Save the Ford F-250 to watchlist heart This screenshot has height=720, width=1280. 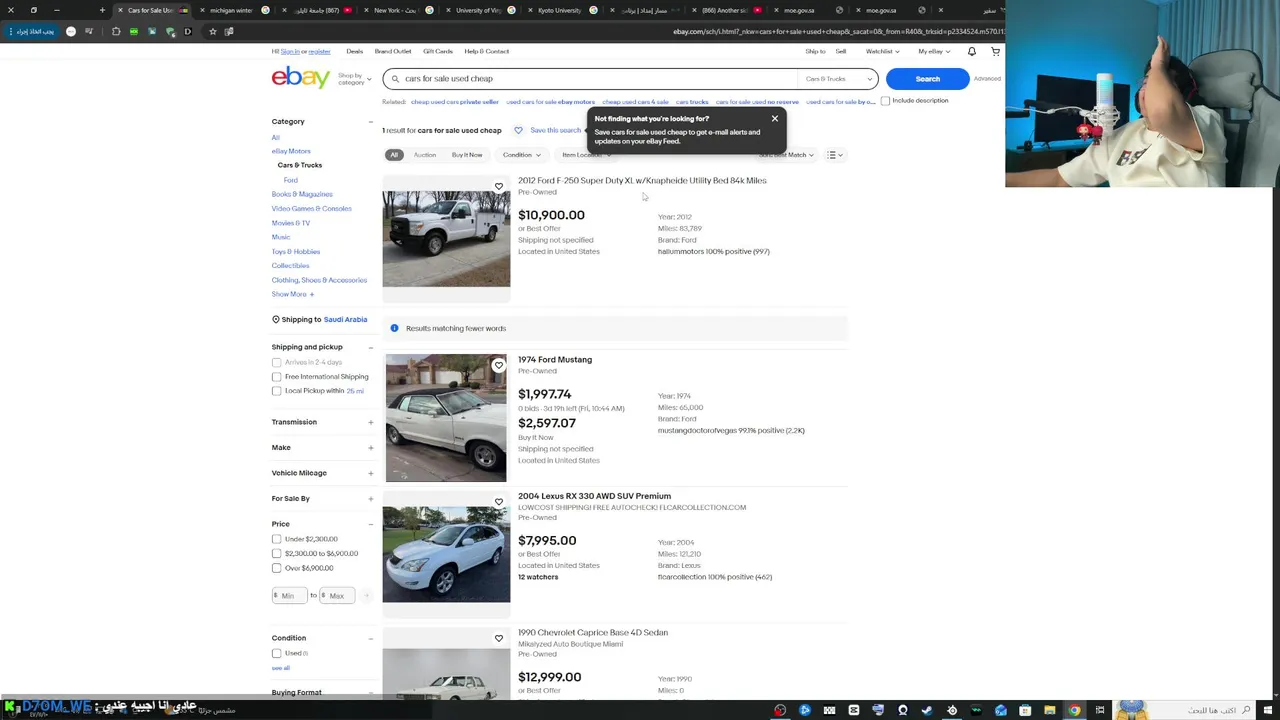[x=498, y=186]
